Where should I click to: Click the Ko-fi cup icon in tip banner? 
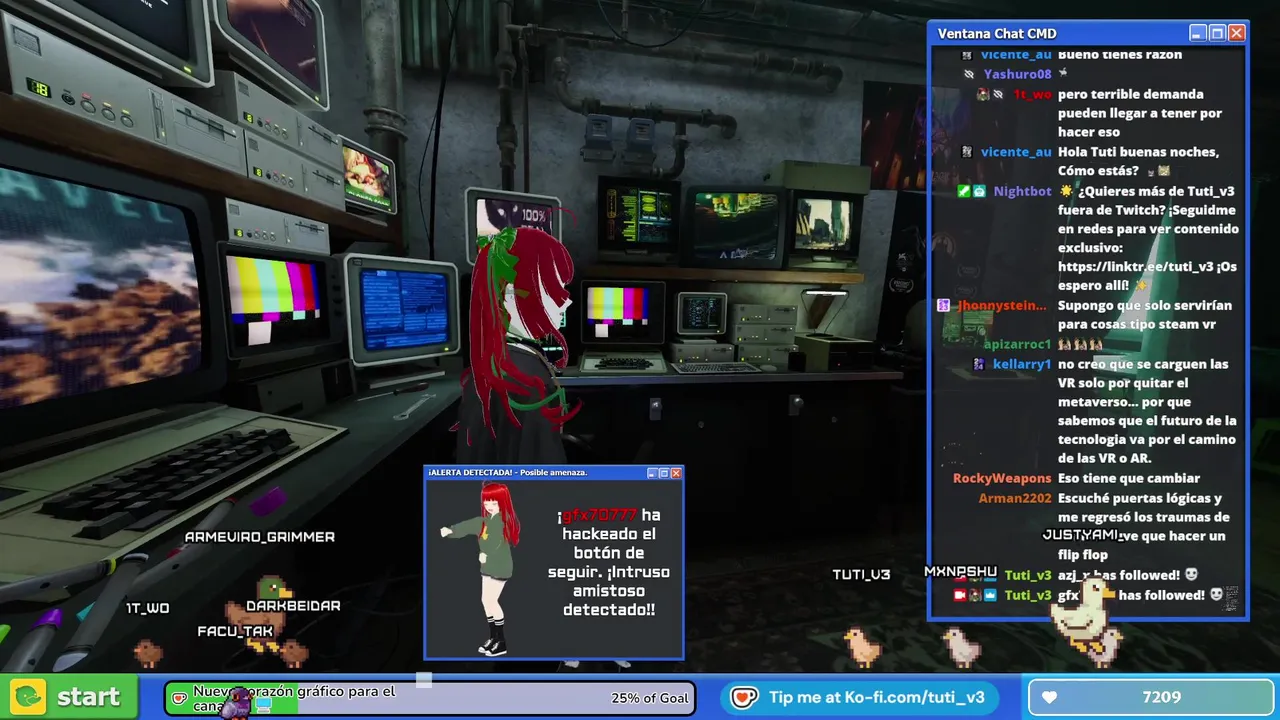click(744, 698)
